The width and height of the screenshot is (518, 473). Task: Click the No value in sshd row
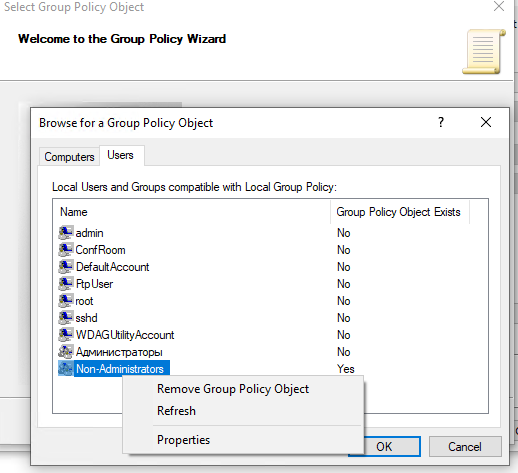pyautogui.click(x=344, y=318)
